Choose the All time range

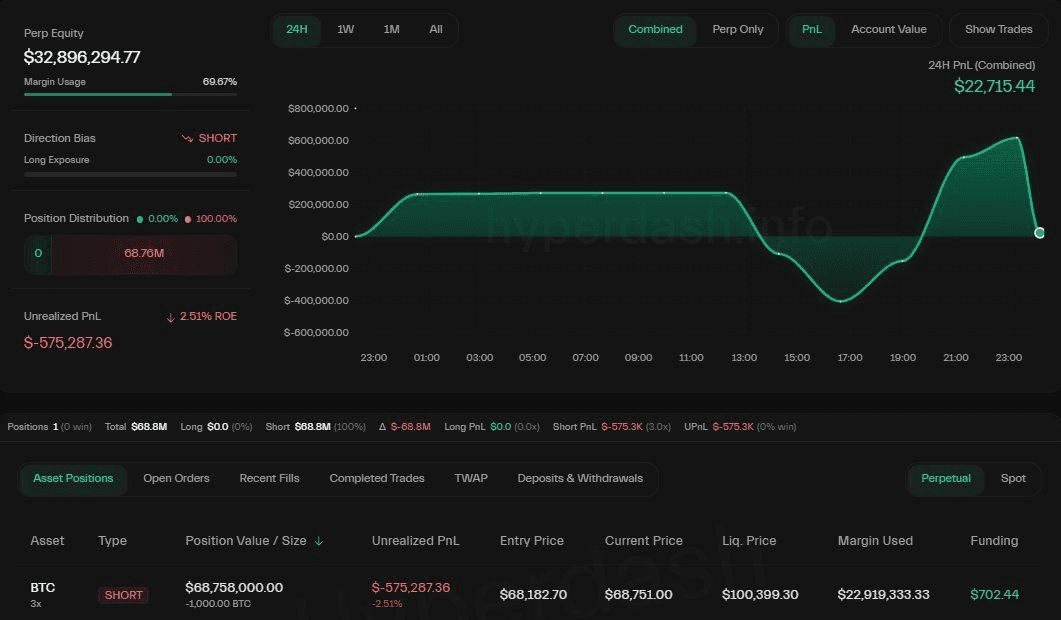pyautogui.click(x=436, y=30)
